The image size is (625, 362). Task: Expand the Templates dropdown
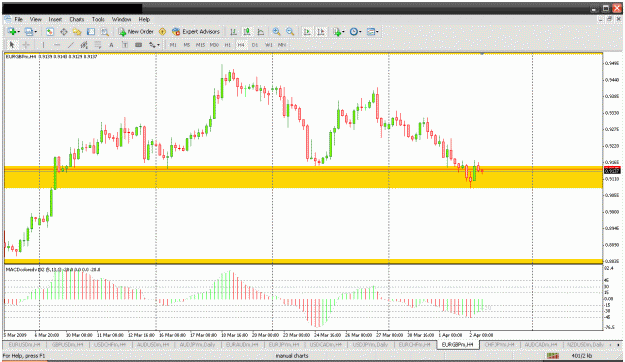point(377,32)
